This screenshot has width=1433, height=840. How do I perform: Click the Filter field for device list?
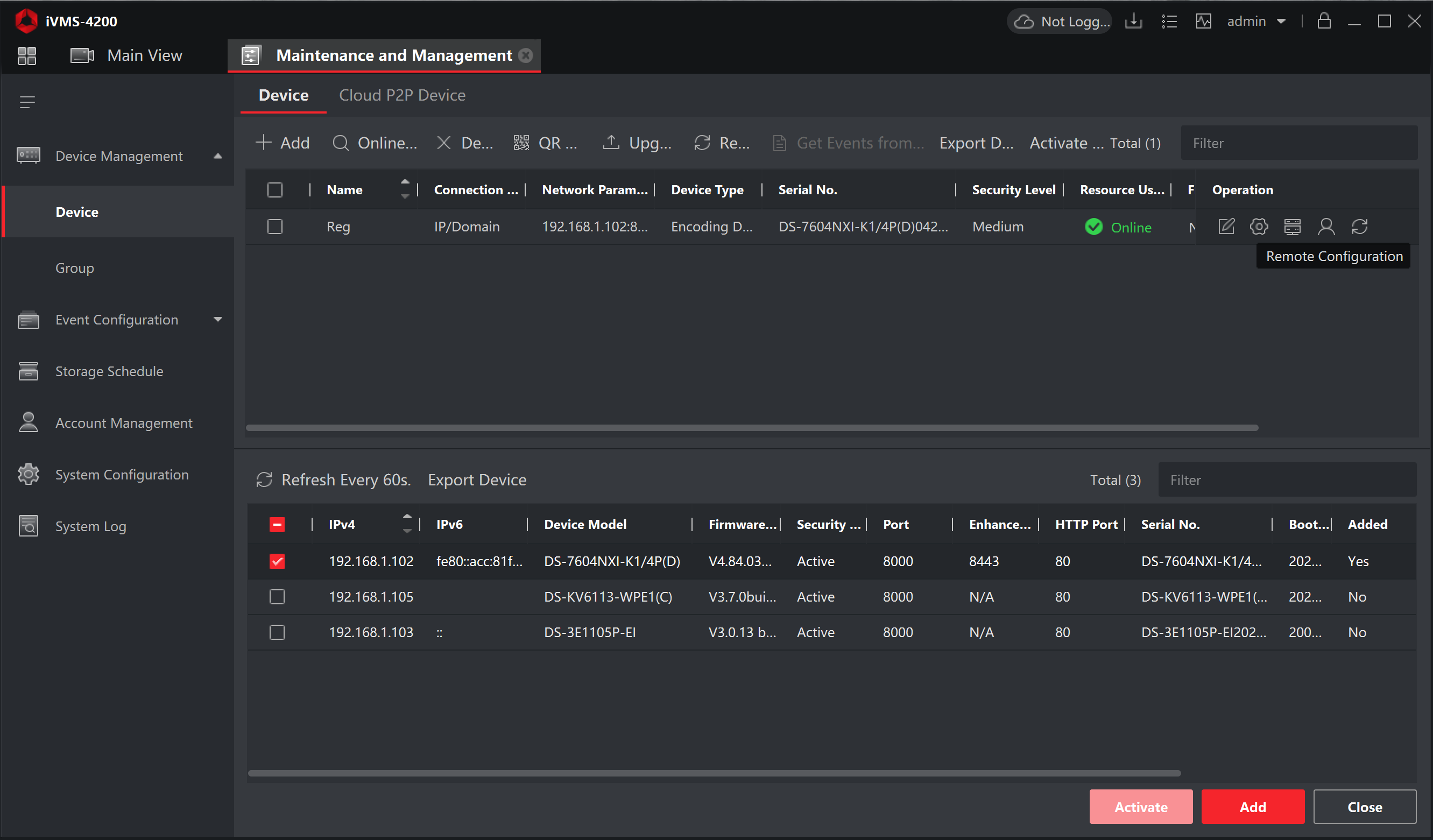[x=1299, y=143]
